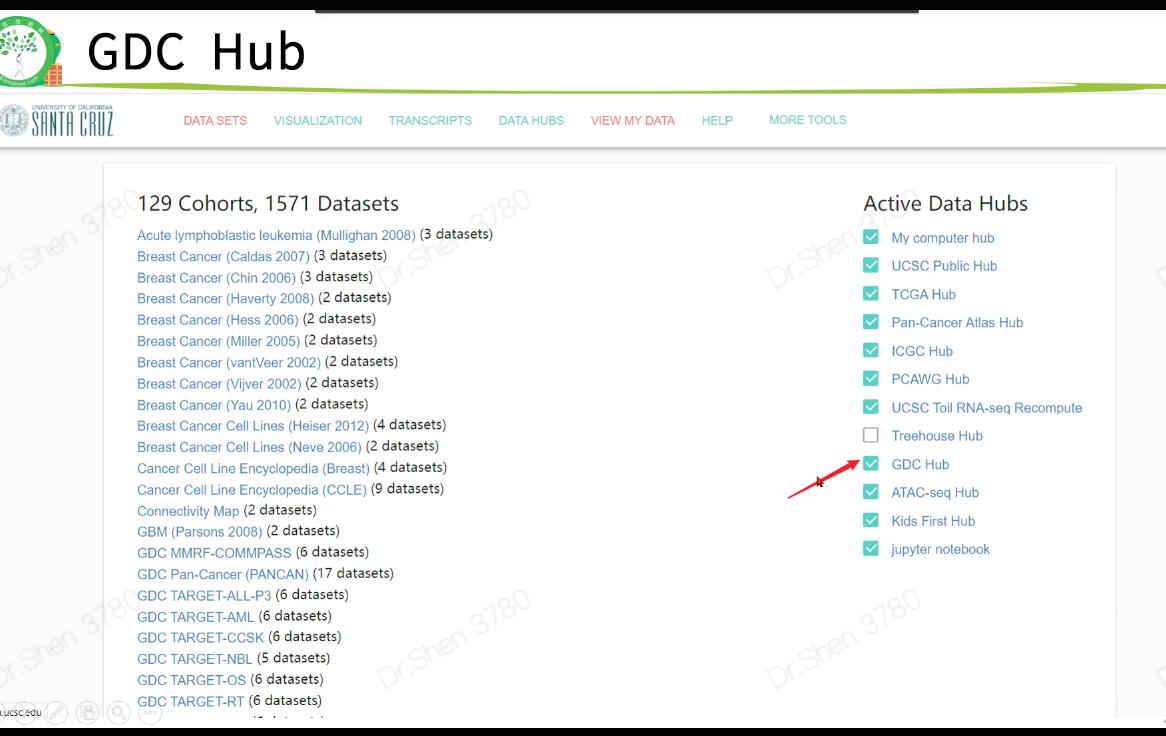Click the UCSC Toil RNA-seq Recompute label

click(987, 408)
